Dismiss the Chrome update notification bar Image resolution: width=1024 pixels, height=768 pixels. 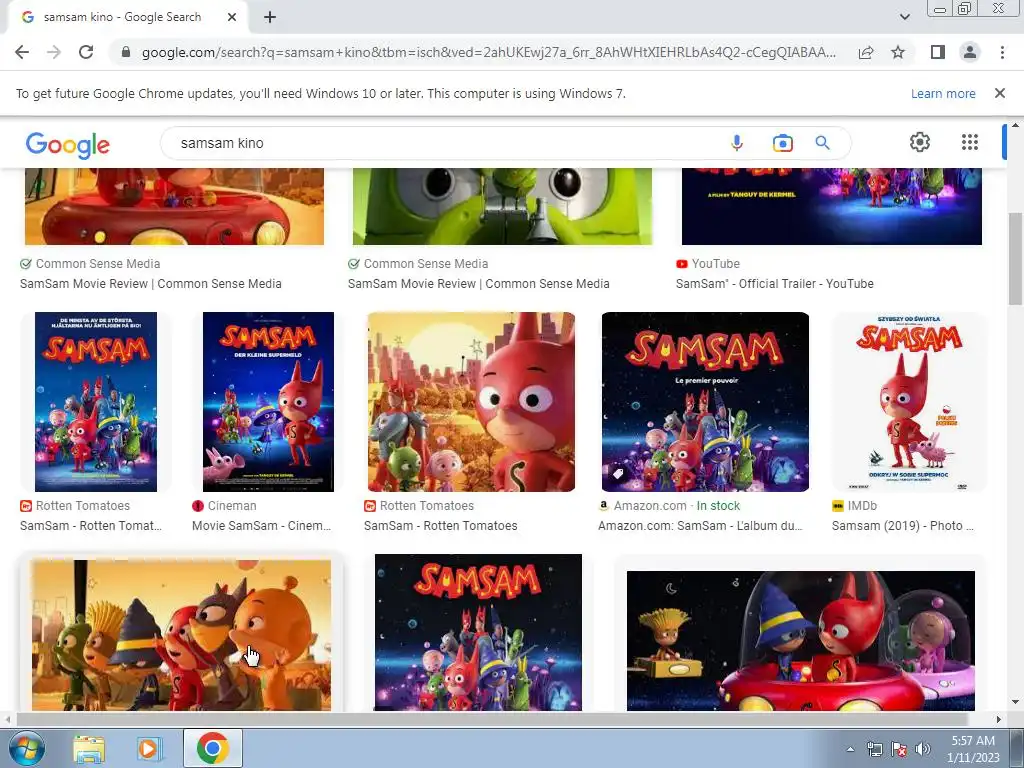coord(999,93)
